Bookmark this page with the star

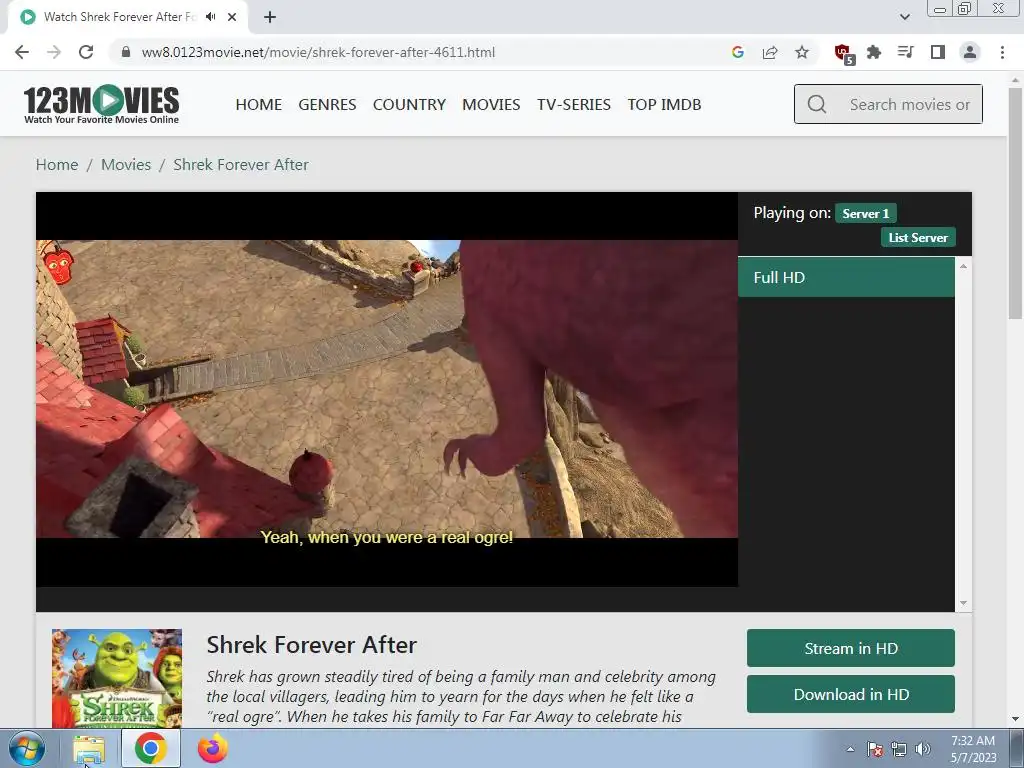tap(802, 52)
